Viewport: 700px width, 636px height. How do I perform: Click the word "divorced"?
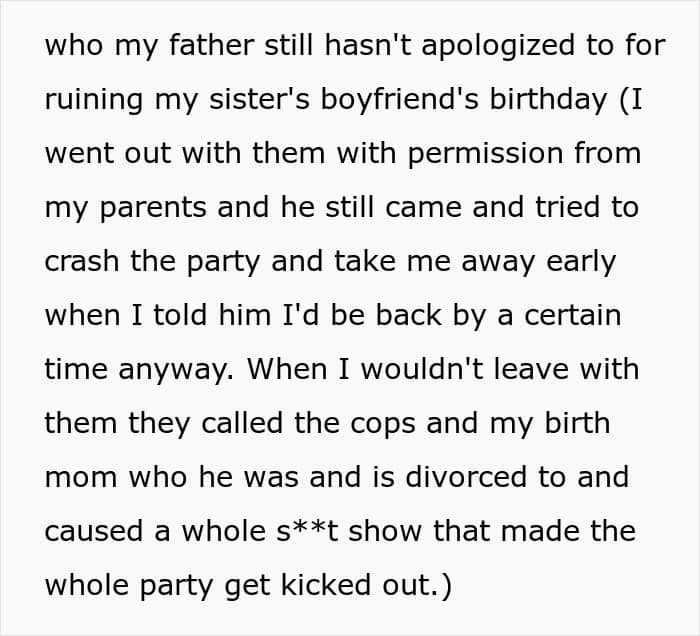(x=466, y=477)
